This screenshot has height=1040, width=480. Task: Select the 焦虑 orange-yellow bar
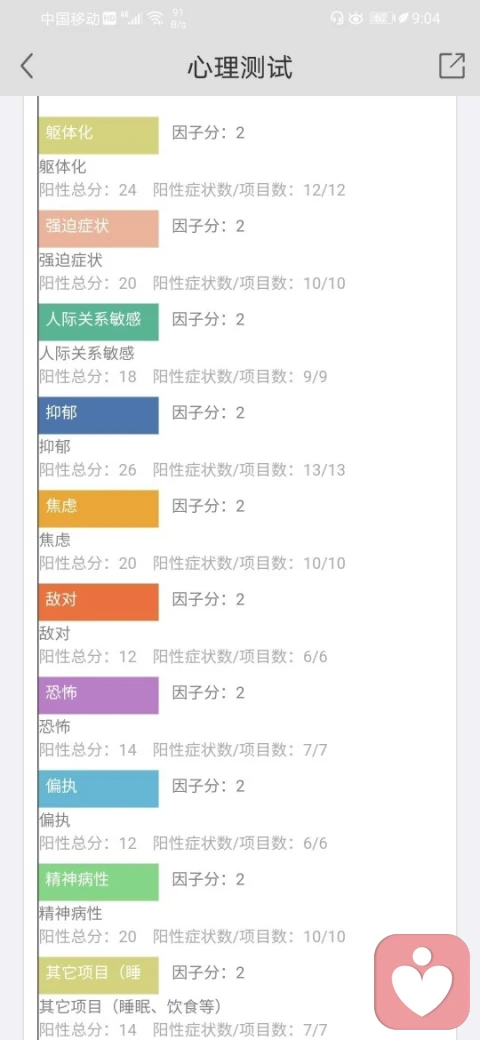(x=98, y=509)
